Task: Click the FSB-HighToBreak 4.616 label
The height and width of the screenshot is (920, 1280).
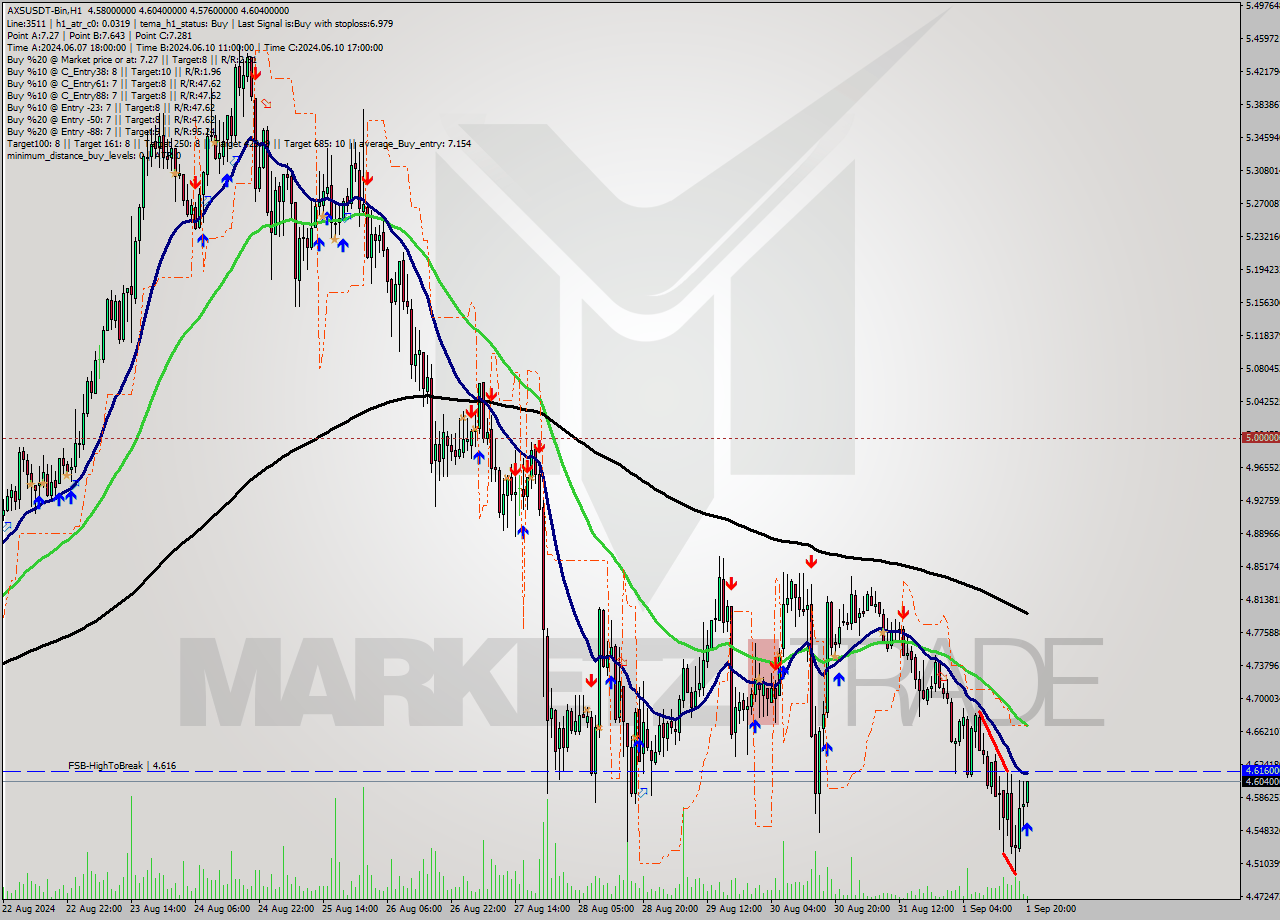Action: (x=122, y=765)
